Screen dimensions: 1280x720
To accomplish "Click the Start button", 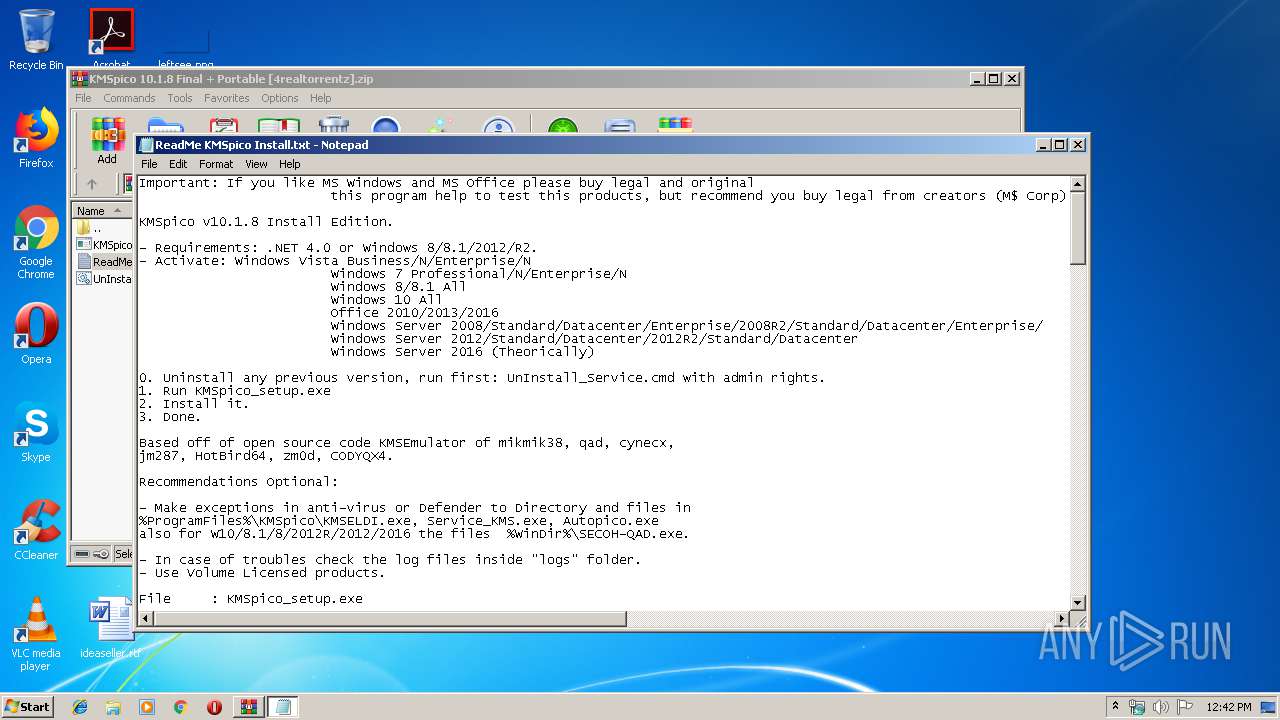I will [27, 706].
